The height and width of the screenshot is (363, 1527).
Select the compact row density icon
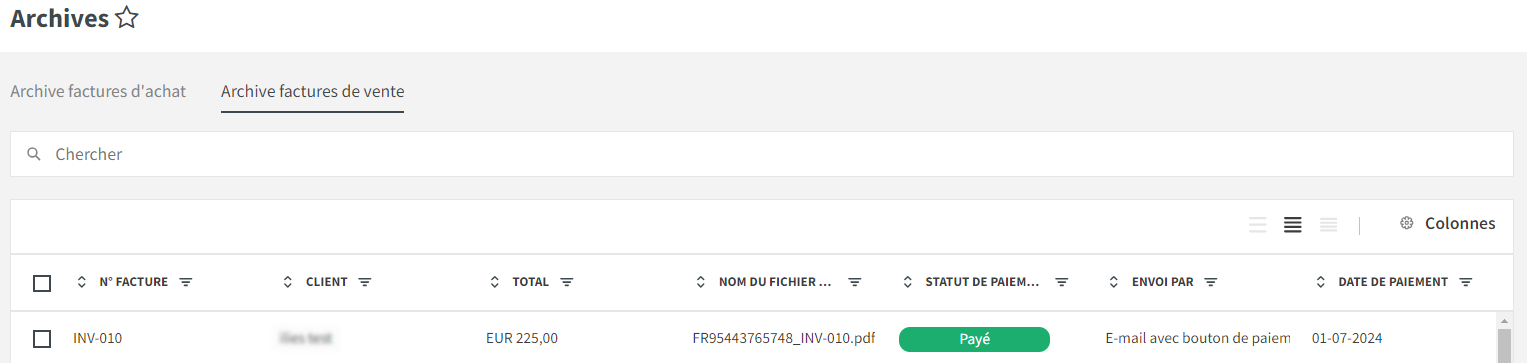tap(1328, 225)
